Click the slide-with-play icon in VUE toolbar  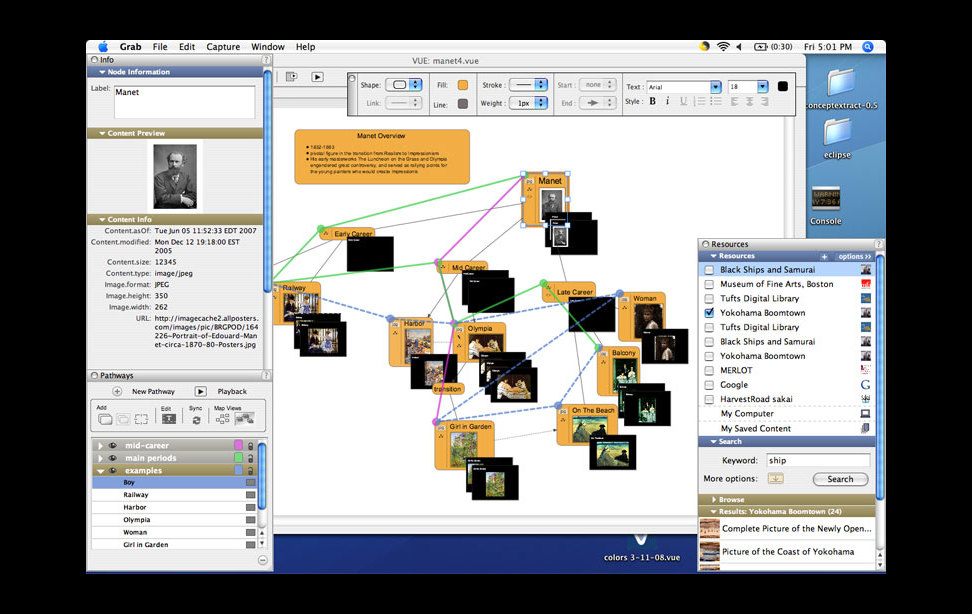pyautogui.click(x=291, y=77)
